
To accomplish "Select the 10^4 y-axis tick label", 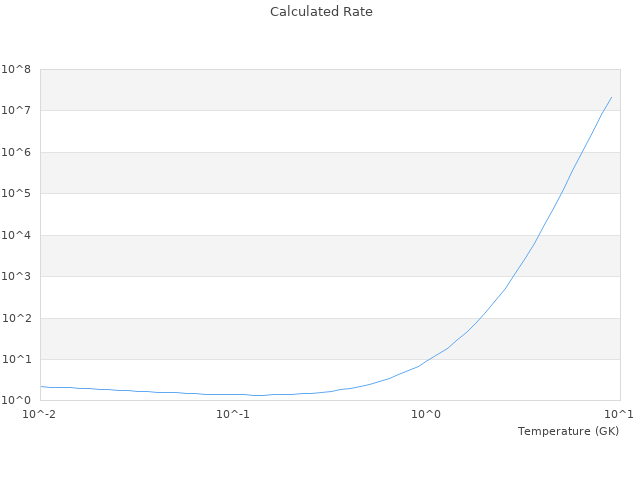I will (x=16, y=235).
